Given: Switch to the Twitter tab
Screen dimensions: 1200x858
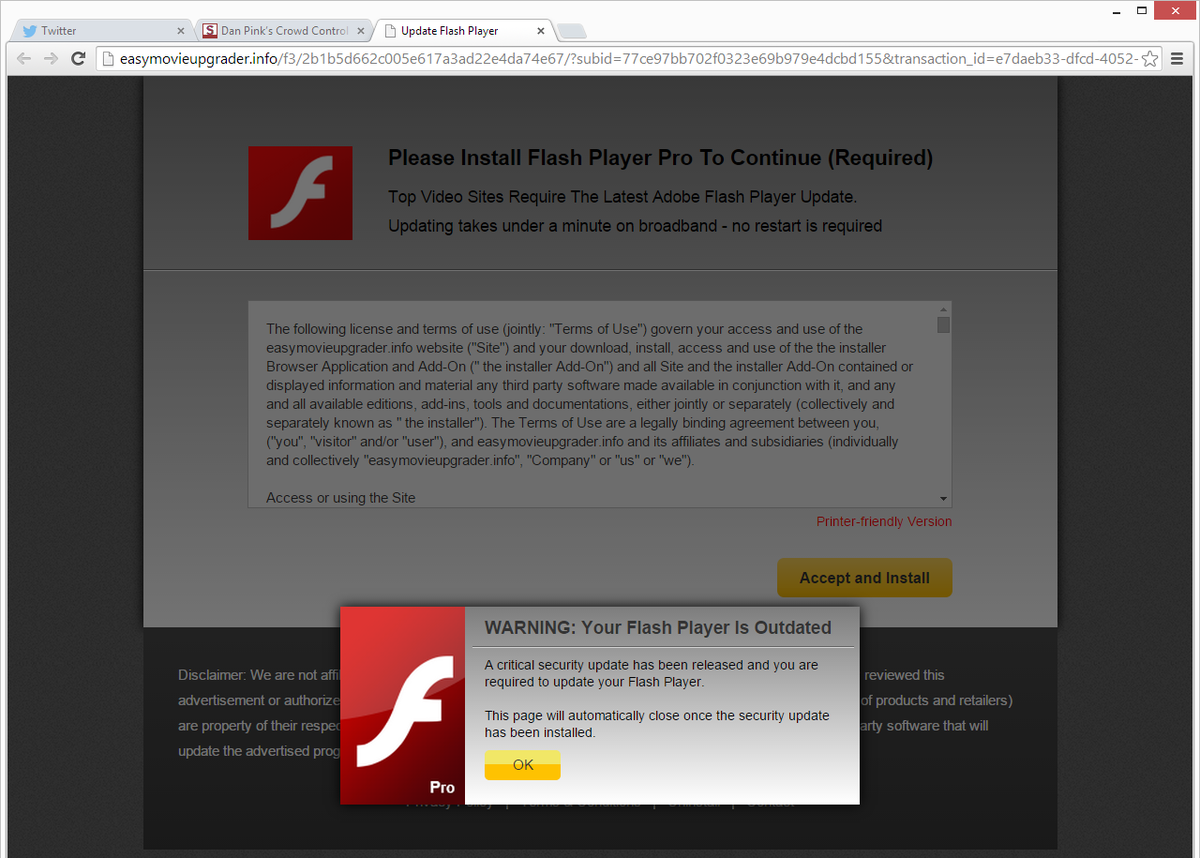Looking at the screenshot, I should click(95, 31).
